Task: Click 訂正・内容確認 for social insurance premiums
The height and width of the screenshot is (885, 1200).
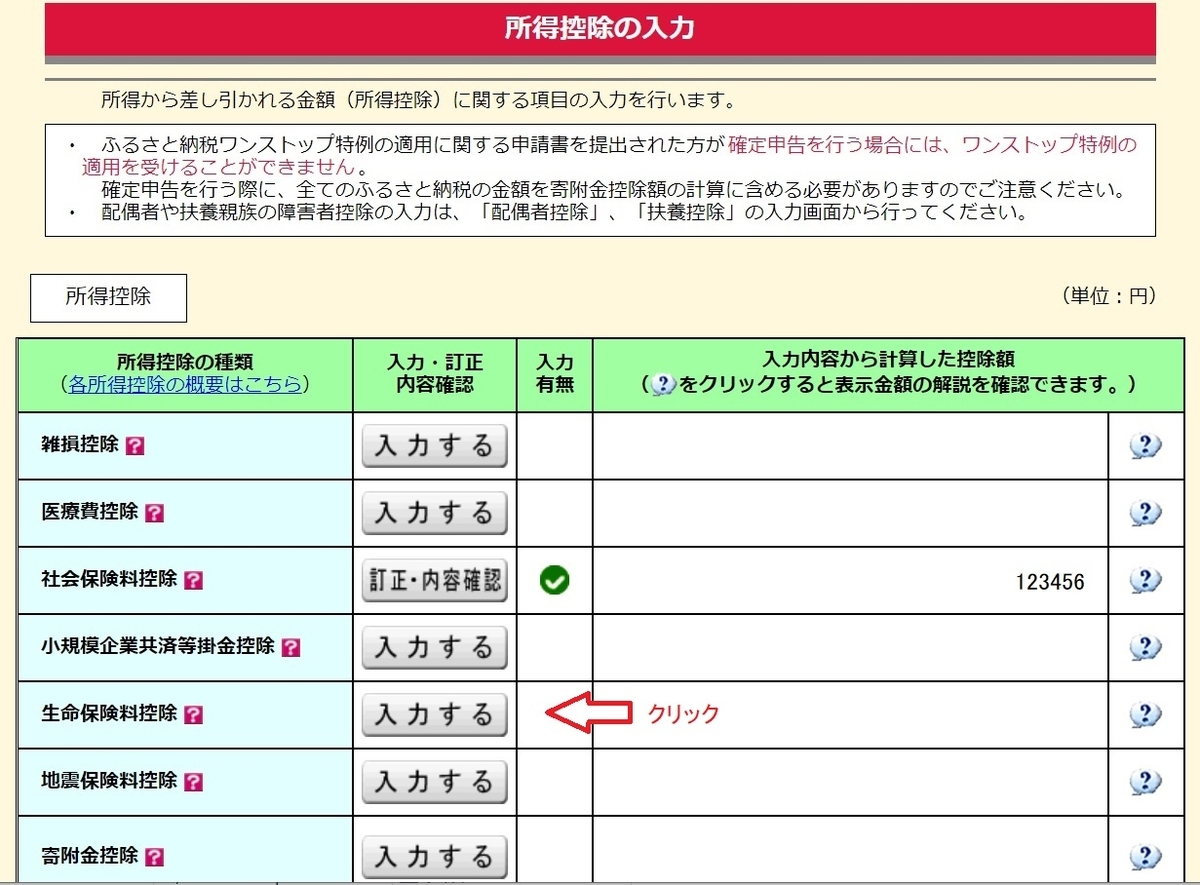Action: (x=434, y=580)
